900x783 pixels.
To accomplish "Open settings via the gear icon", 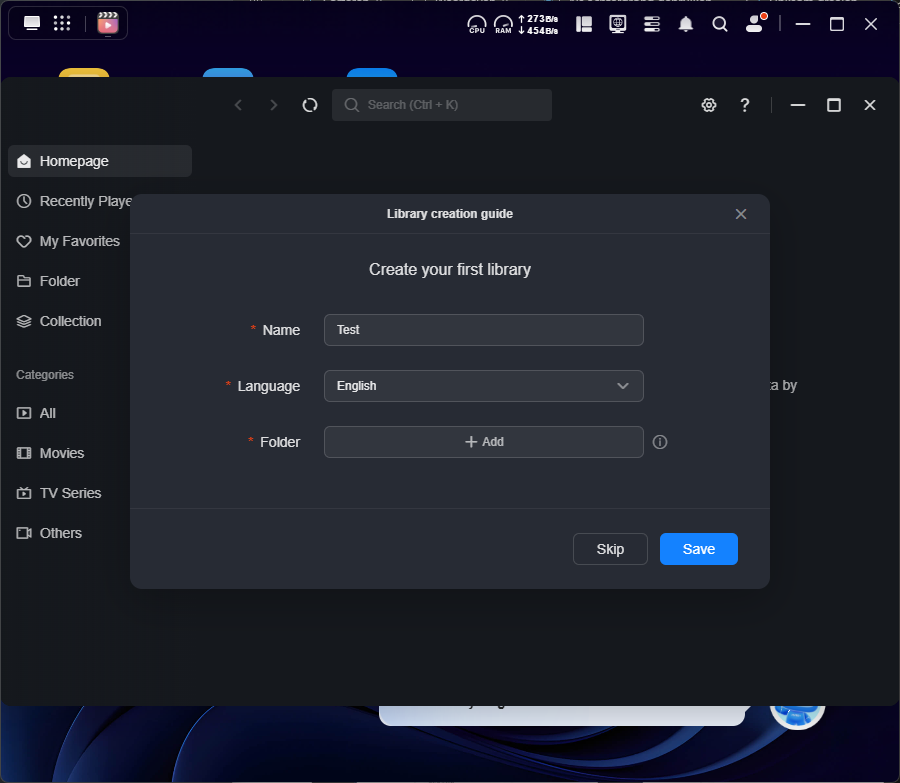I will click(x=709, y=105).
